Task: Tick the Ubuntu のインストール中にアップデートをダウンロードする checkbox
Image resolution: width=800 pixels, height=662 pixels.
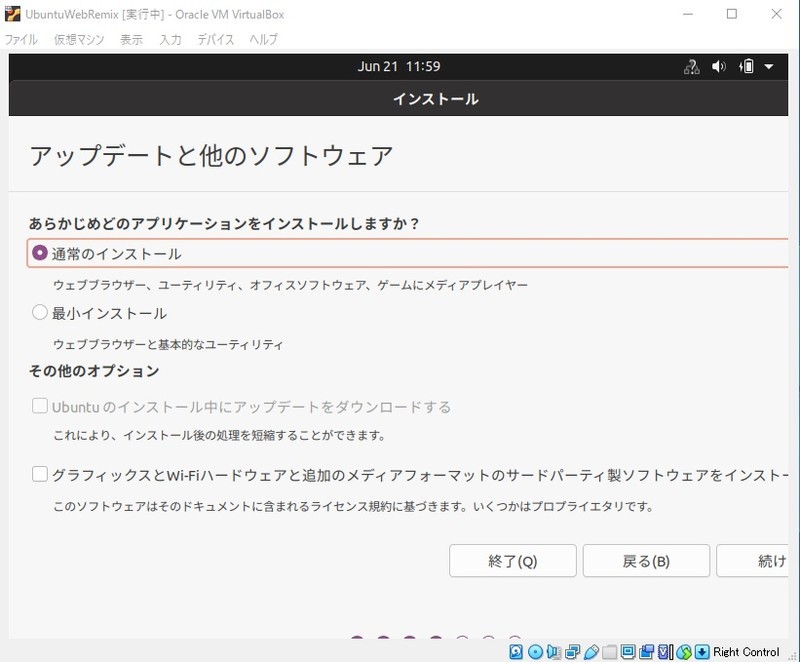Action: (x=39, y=406)
